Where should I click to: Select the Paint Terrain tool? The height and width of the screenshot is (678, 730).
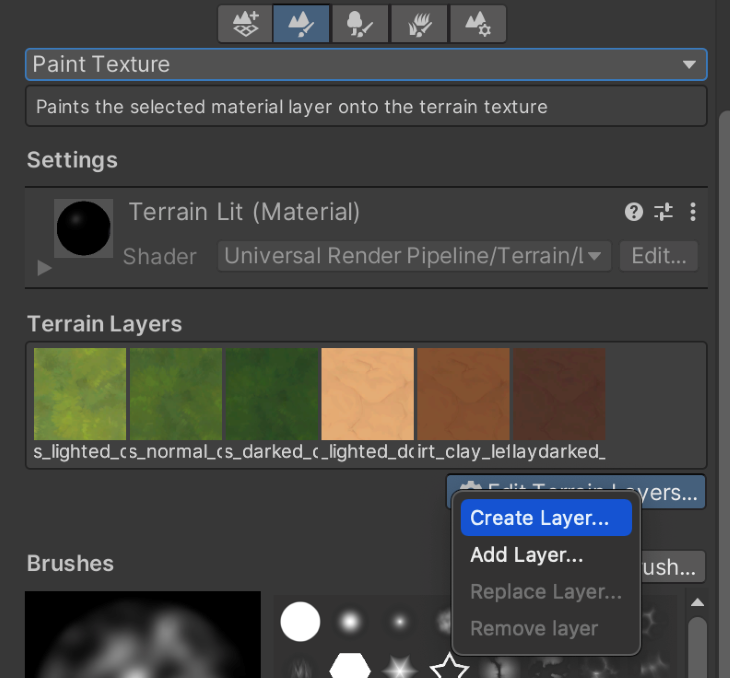pyautogui.click(x=302, y=23)
